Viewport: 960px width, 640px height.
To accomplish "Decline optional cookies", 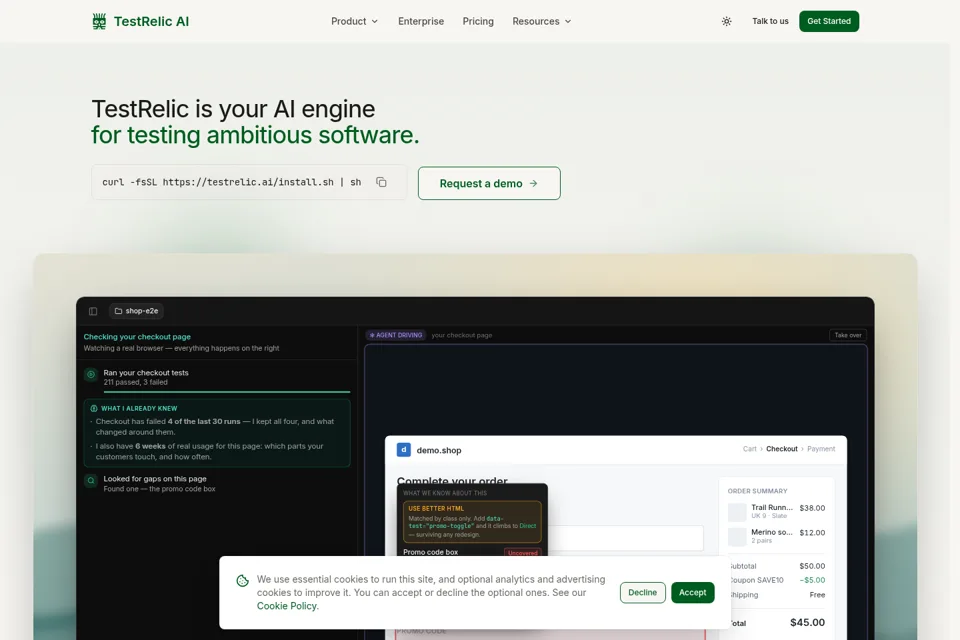I will point(642,592).
